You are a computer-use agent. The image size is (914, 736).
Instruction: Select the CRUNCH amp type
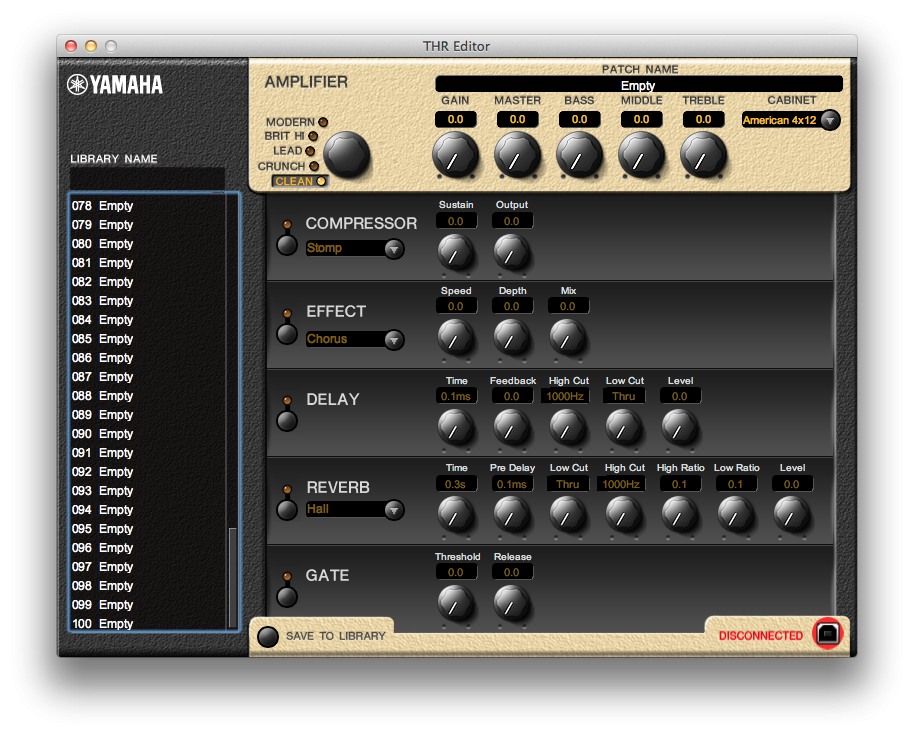click(x=289, y=166)
